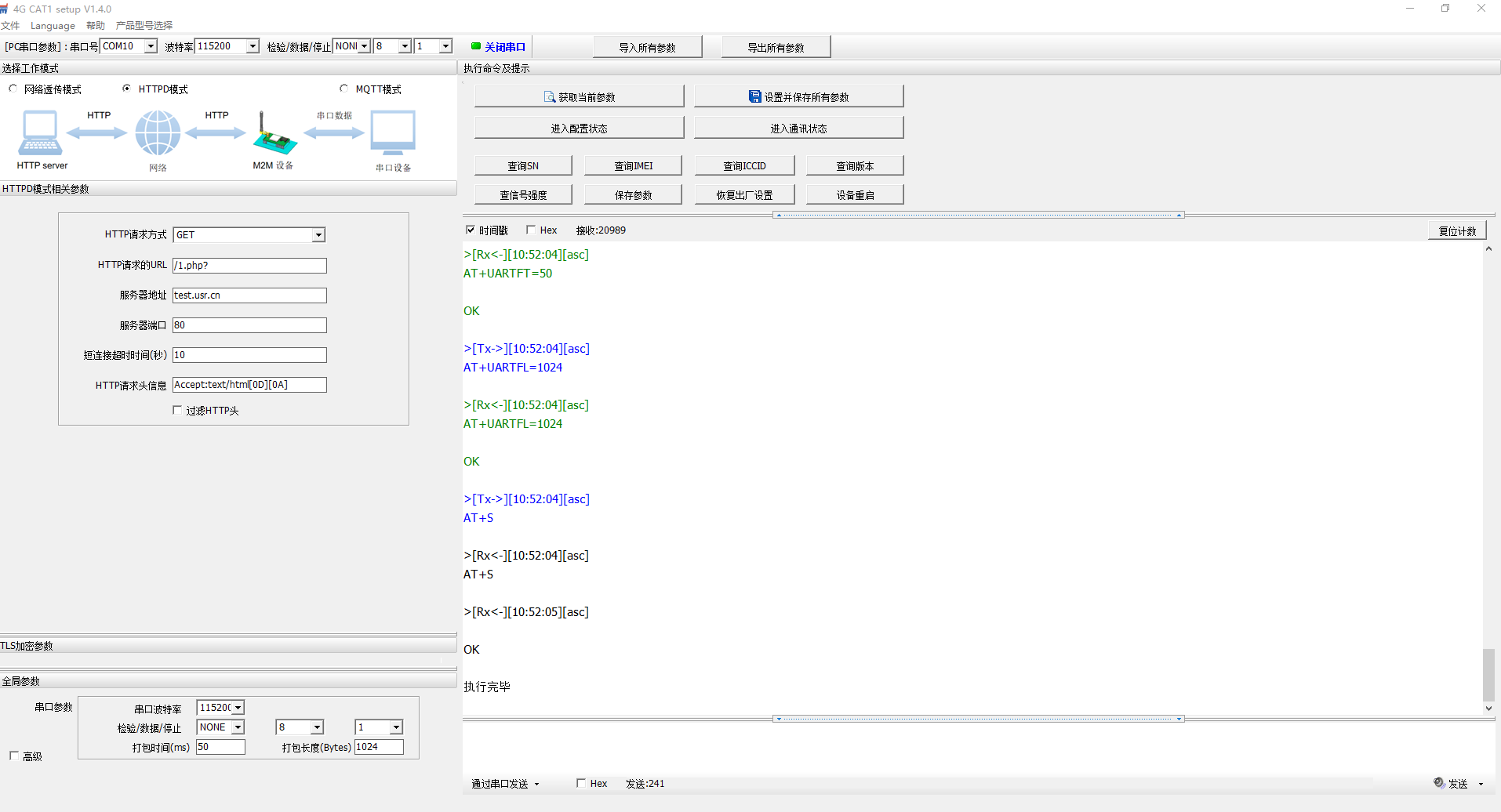Click the HTTP server computer icon
1501x812 pixels.
point(40,133)
